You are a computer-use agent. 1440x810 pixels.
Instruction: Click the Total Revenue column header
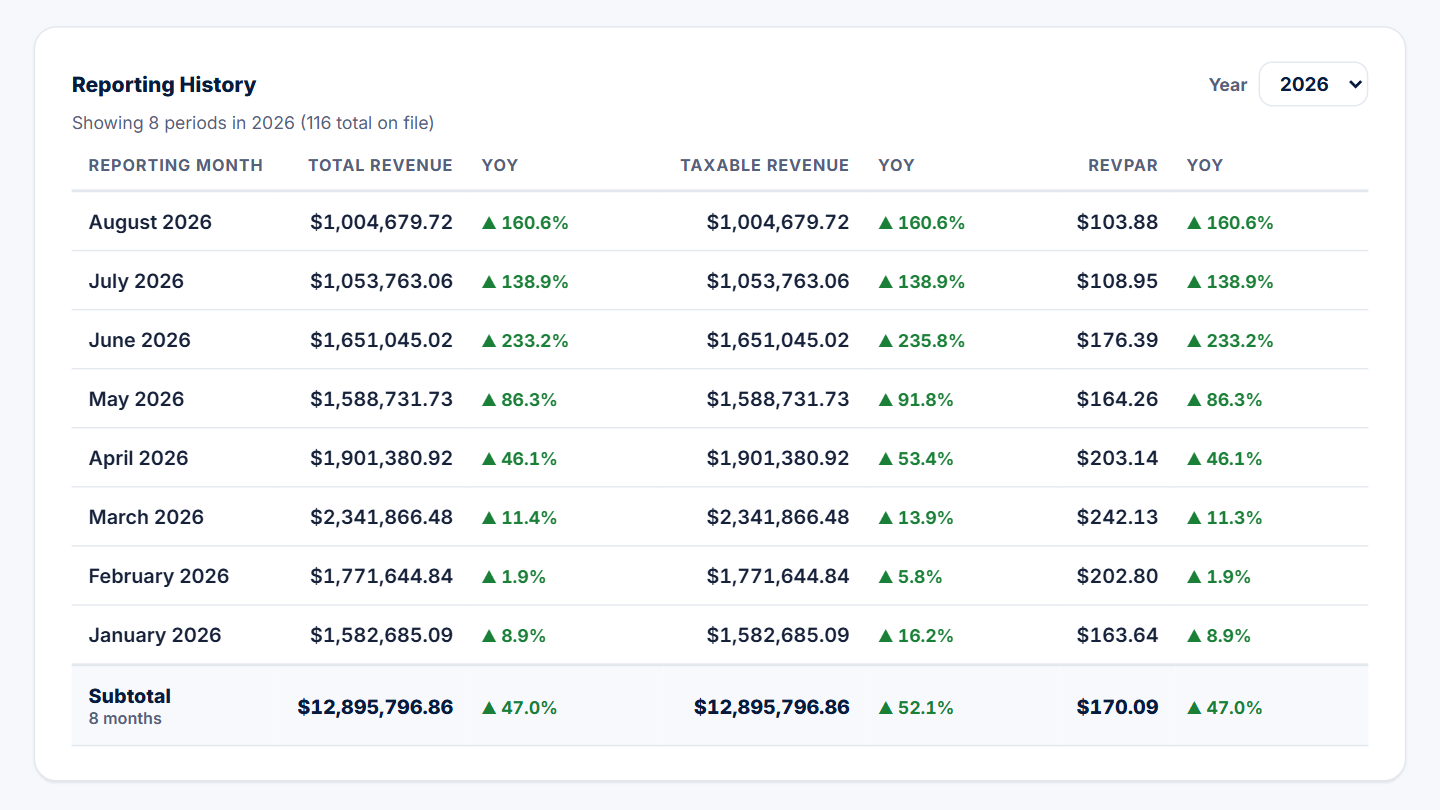(x=380, y=165)
